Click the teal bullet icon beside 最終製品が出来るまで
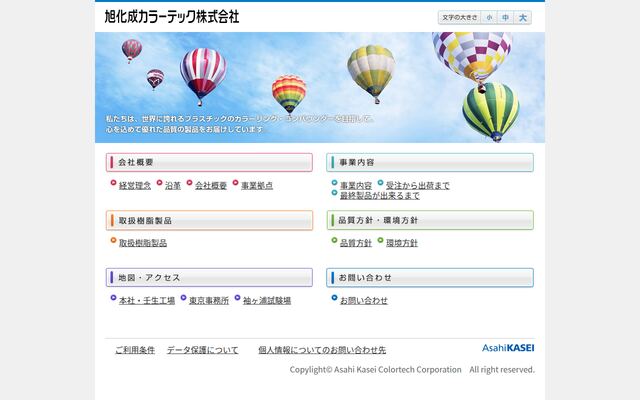The height and width of the screenshot is (400, 640). [334, 193]
